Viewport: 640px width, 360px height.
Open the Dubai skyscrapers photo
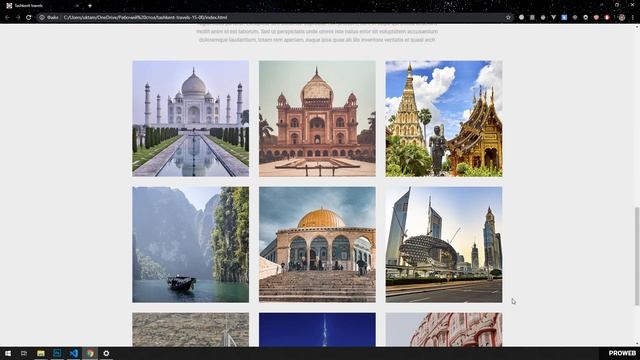point(444,244)
